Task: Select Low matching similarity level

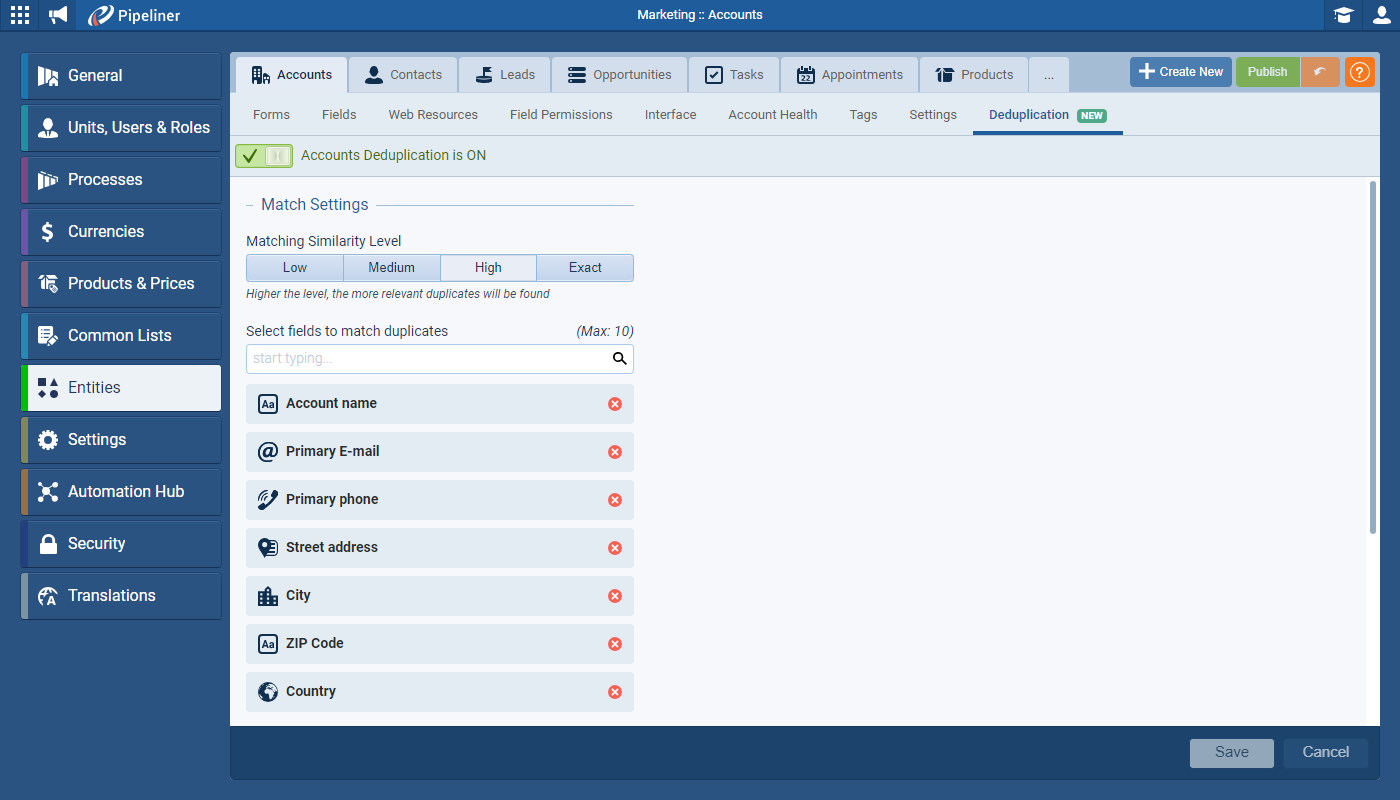Action: pos(295,268)
